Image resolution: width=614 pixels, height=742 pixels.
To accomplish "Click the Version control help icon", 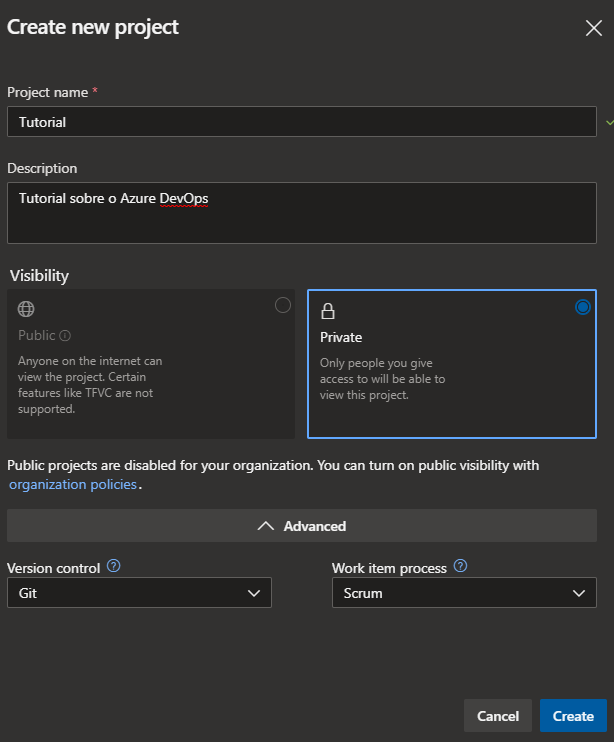I will tap(114, 565).
